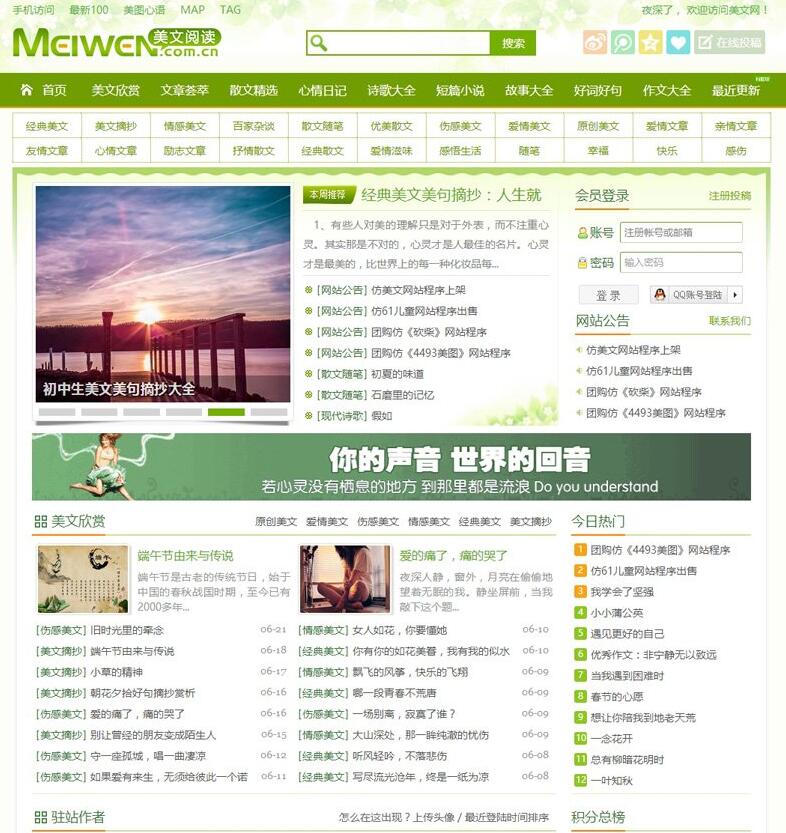The image size is (786, 833).
Task: Open 故事大全 in main navigation
Action: pyautogui.click(x=529, y=90)
